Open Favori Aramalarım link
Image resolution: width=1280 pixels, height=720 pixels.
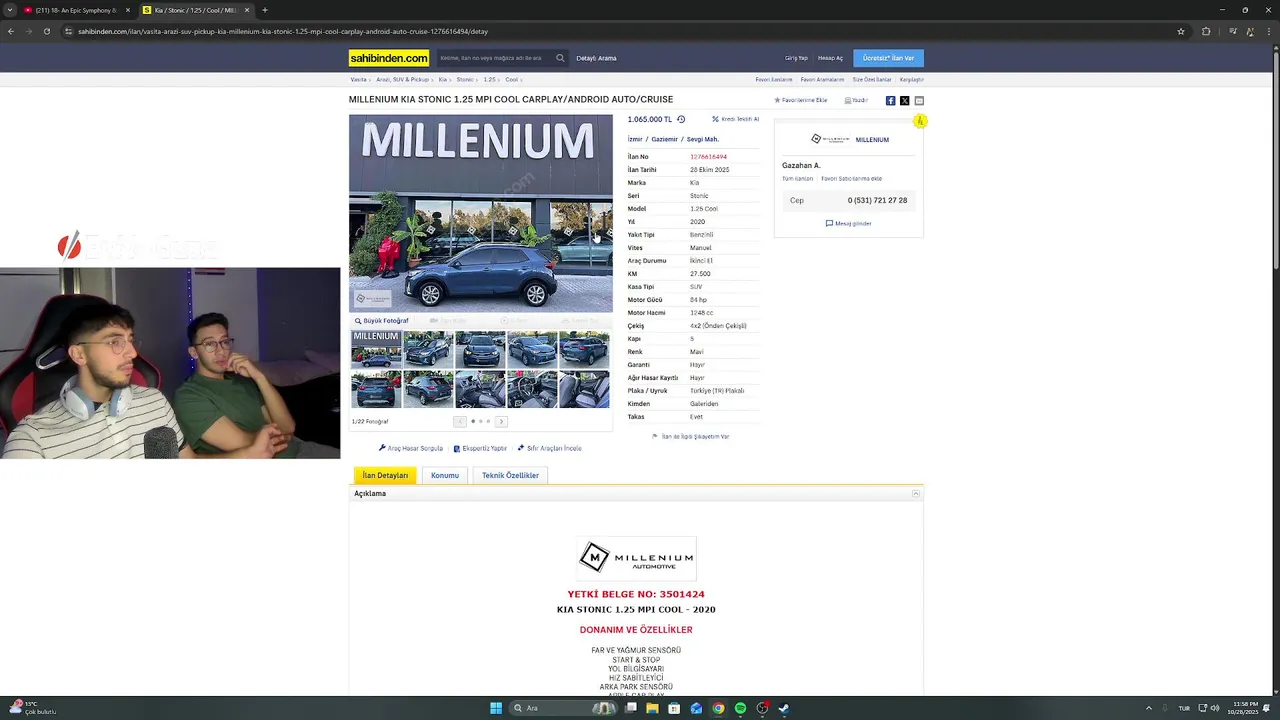(822, 79)
